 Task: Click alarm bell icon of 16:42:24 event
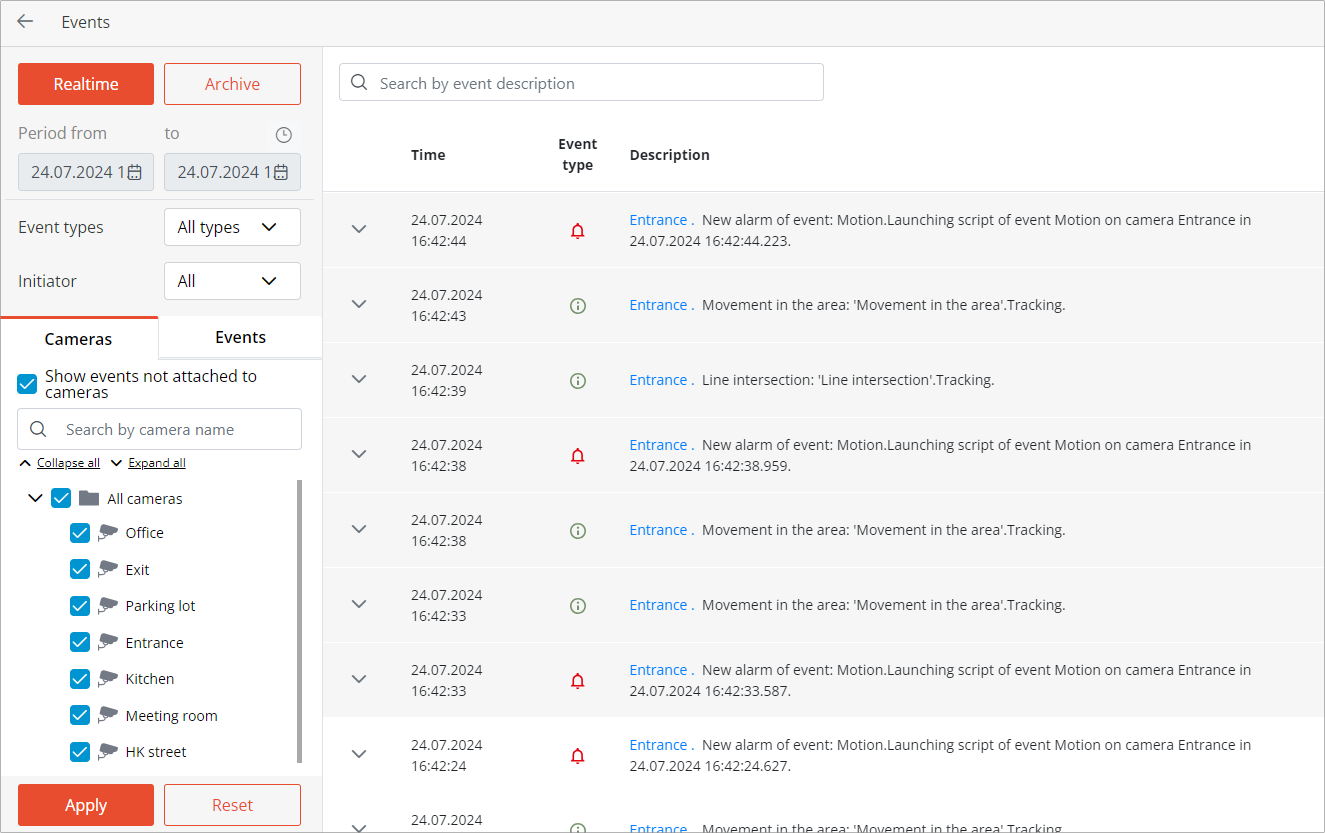pyautogui.click(x=577, y=756)
